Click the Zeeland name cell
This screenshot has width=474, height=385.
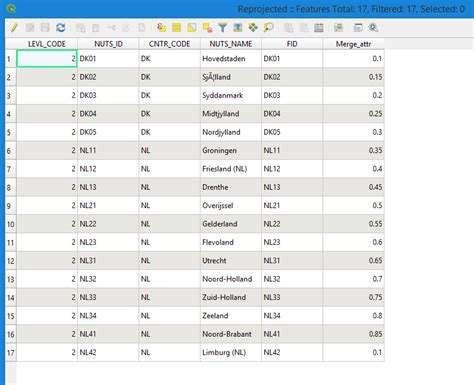pyautogui.click(x=231, y=315)
